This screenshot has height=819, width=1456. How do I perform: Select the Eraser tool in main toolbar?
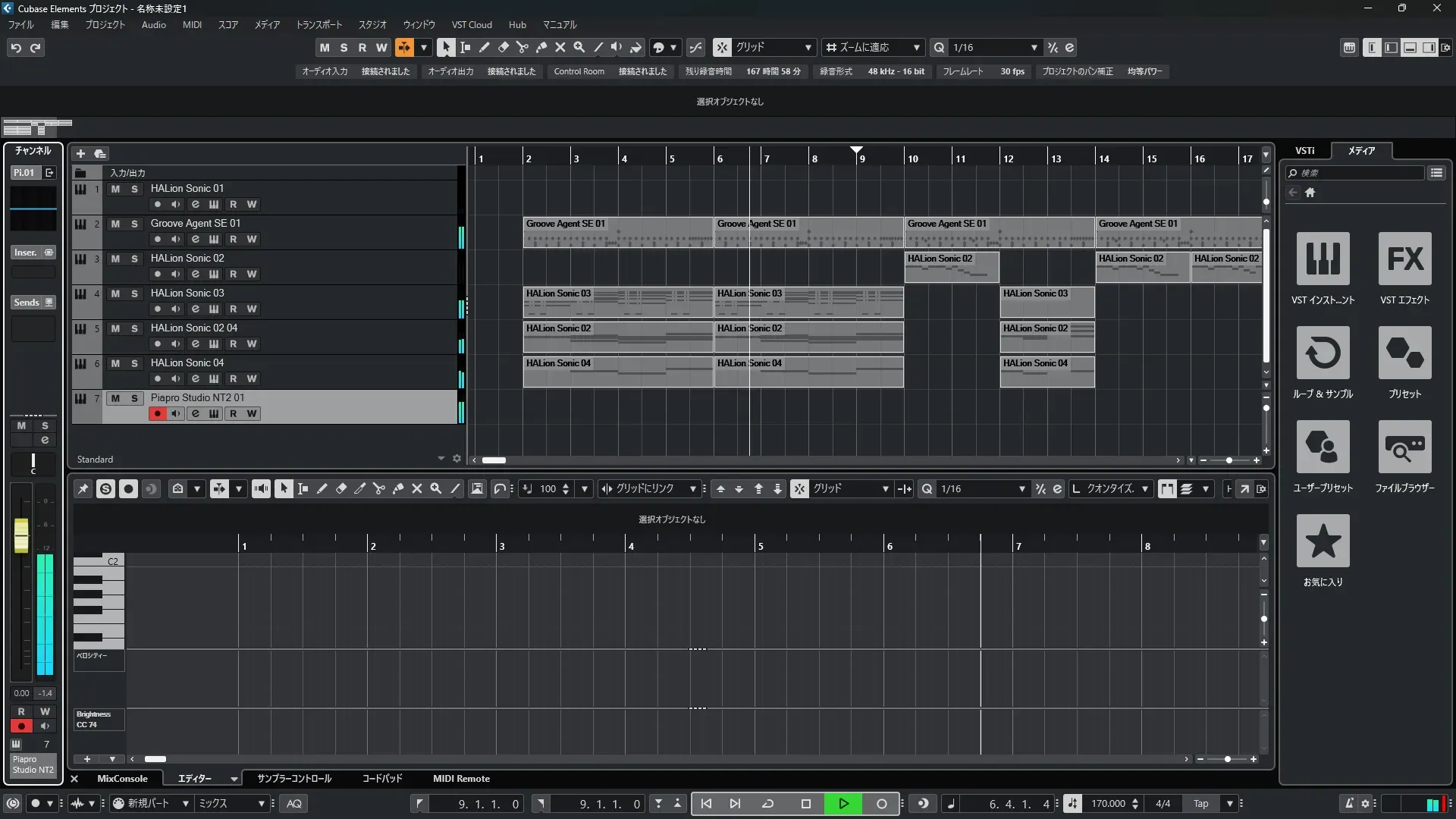(x=503, y=47)
